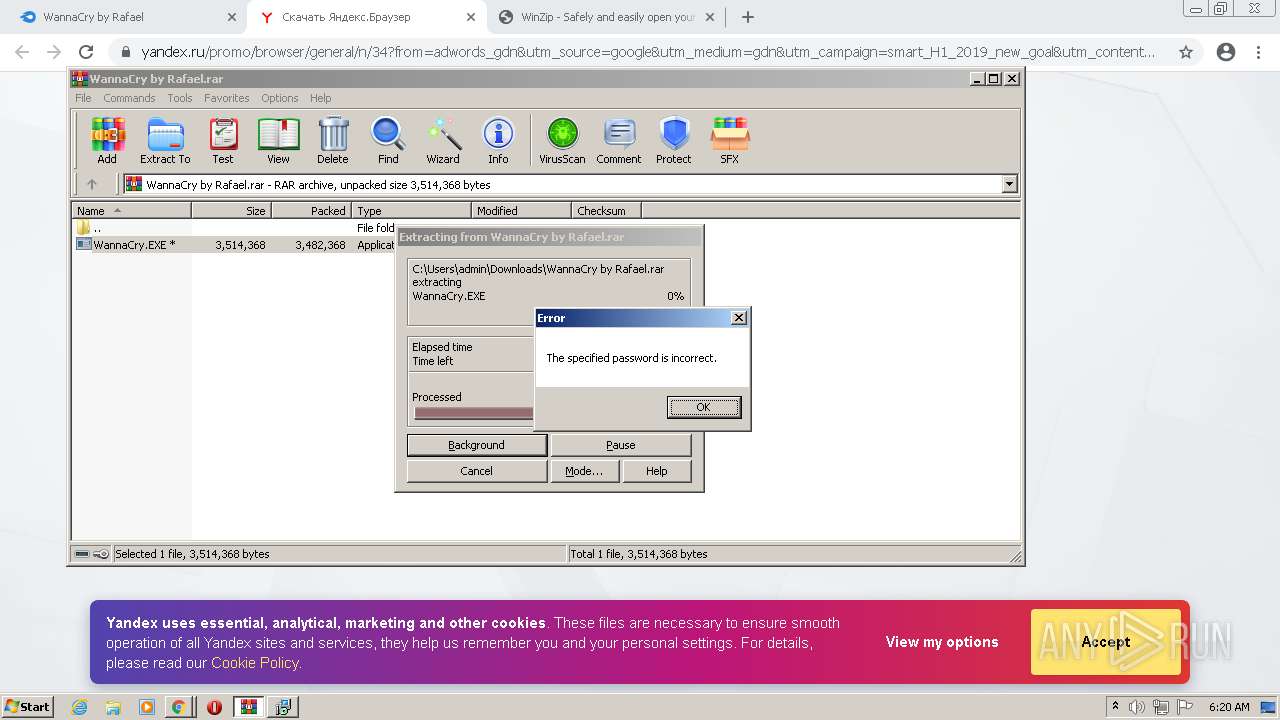Switch to Chrome on the taskbar
Screen dimensions: 1280x720
179,707
